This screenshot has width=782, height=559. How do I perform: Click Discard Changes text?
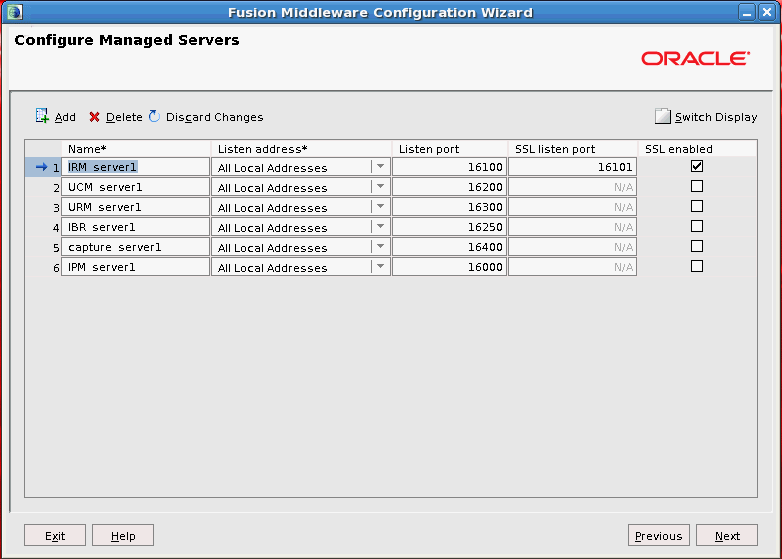214,117
